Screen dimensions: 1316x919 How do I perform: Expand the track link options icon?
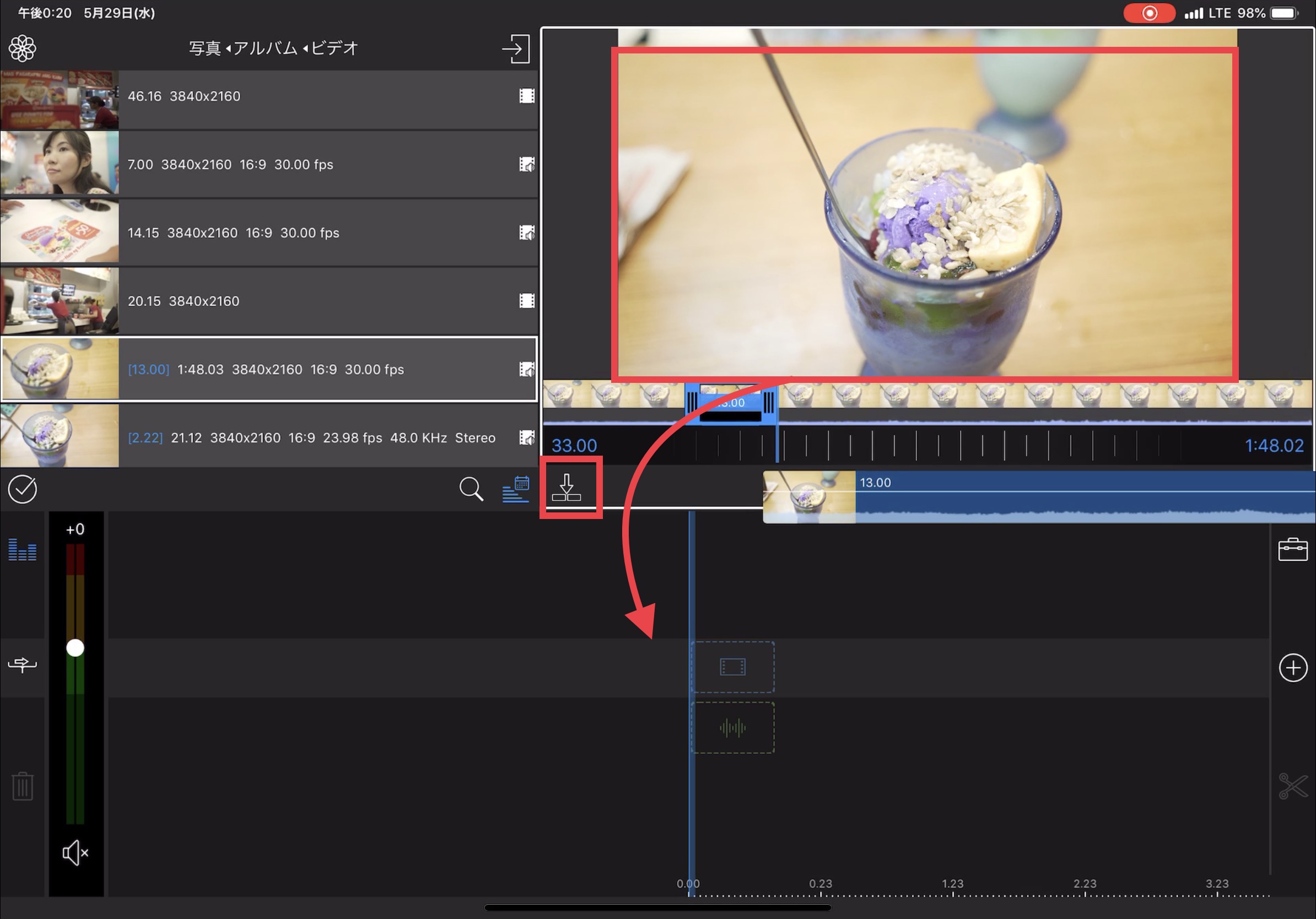pos(23,664)
